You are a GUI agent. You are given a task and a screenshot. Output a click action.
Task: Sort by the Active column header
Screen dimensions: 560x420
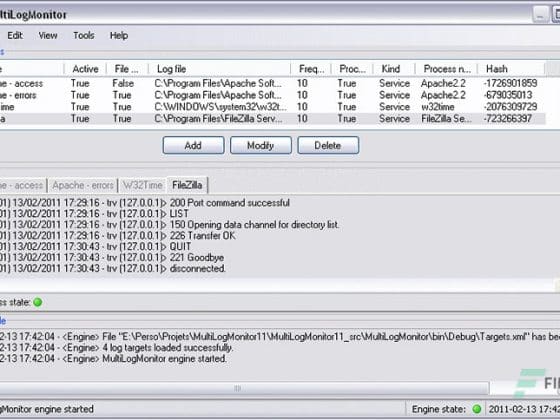(85, 69)
